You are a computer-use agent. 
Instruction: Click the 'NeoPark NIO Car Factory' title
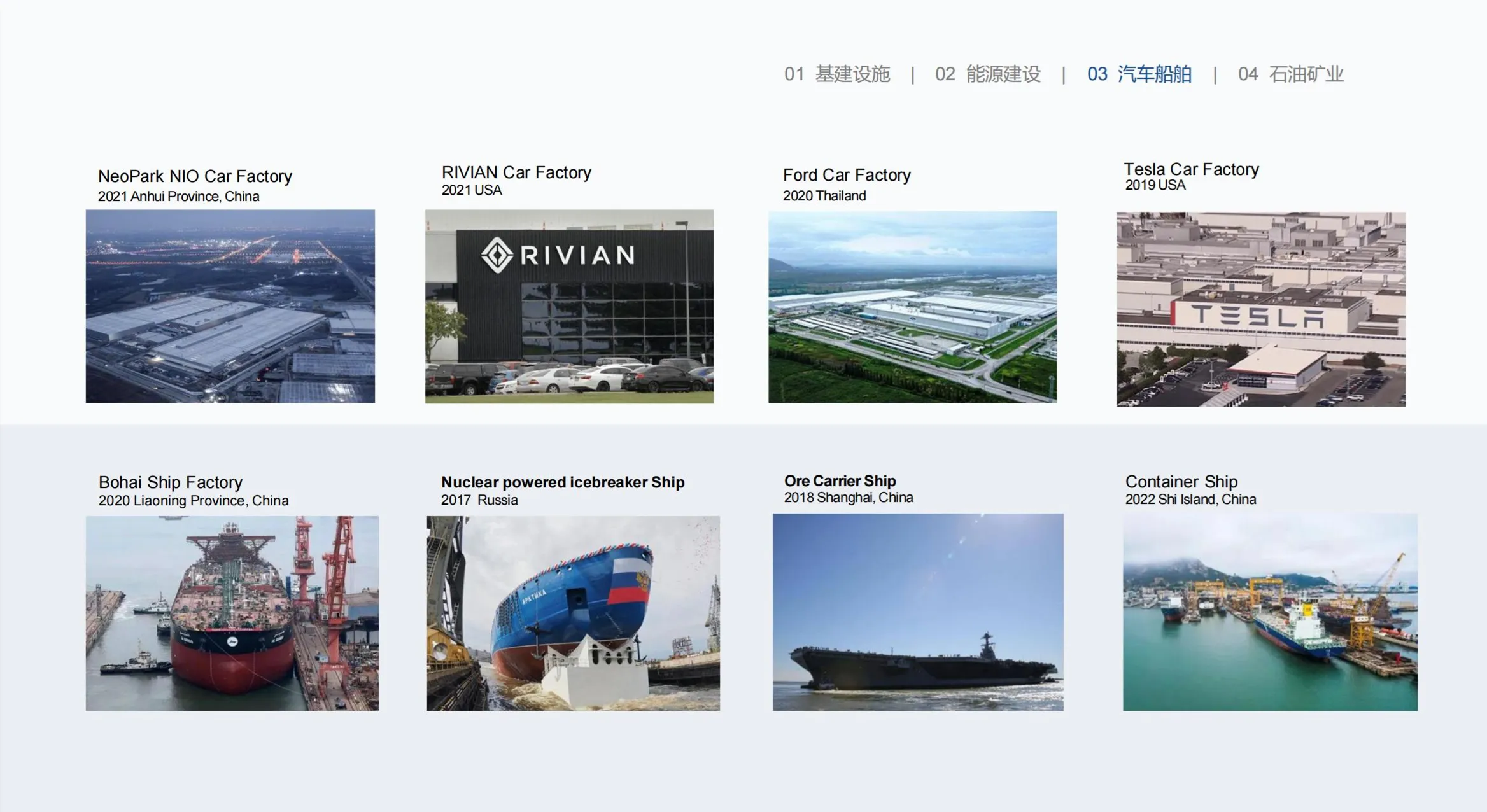click(x=195, y=176)
